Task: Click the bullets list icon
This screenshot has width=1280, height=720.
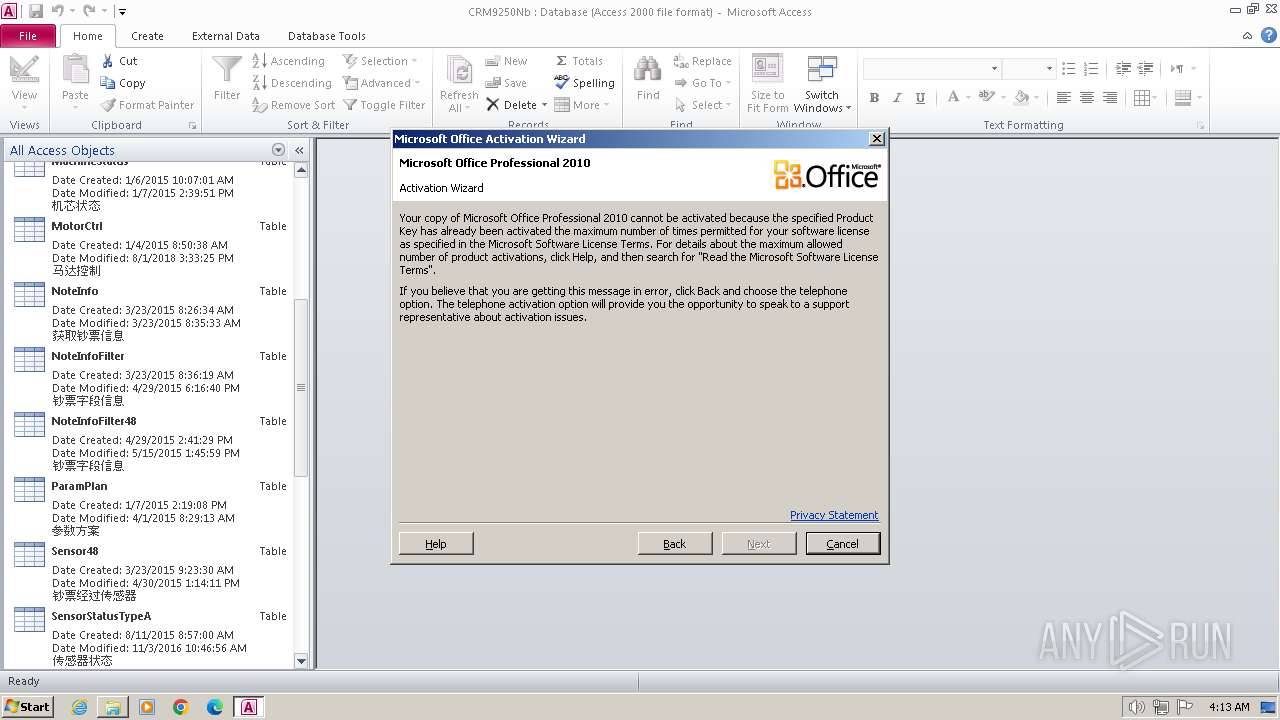Action: pos(1068,69)
